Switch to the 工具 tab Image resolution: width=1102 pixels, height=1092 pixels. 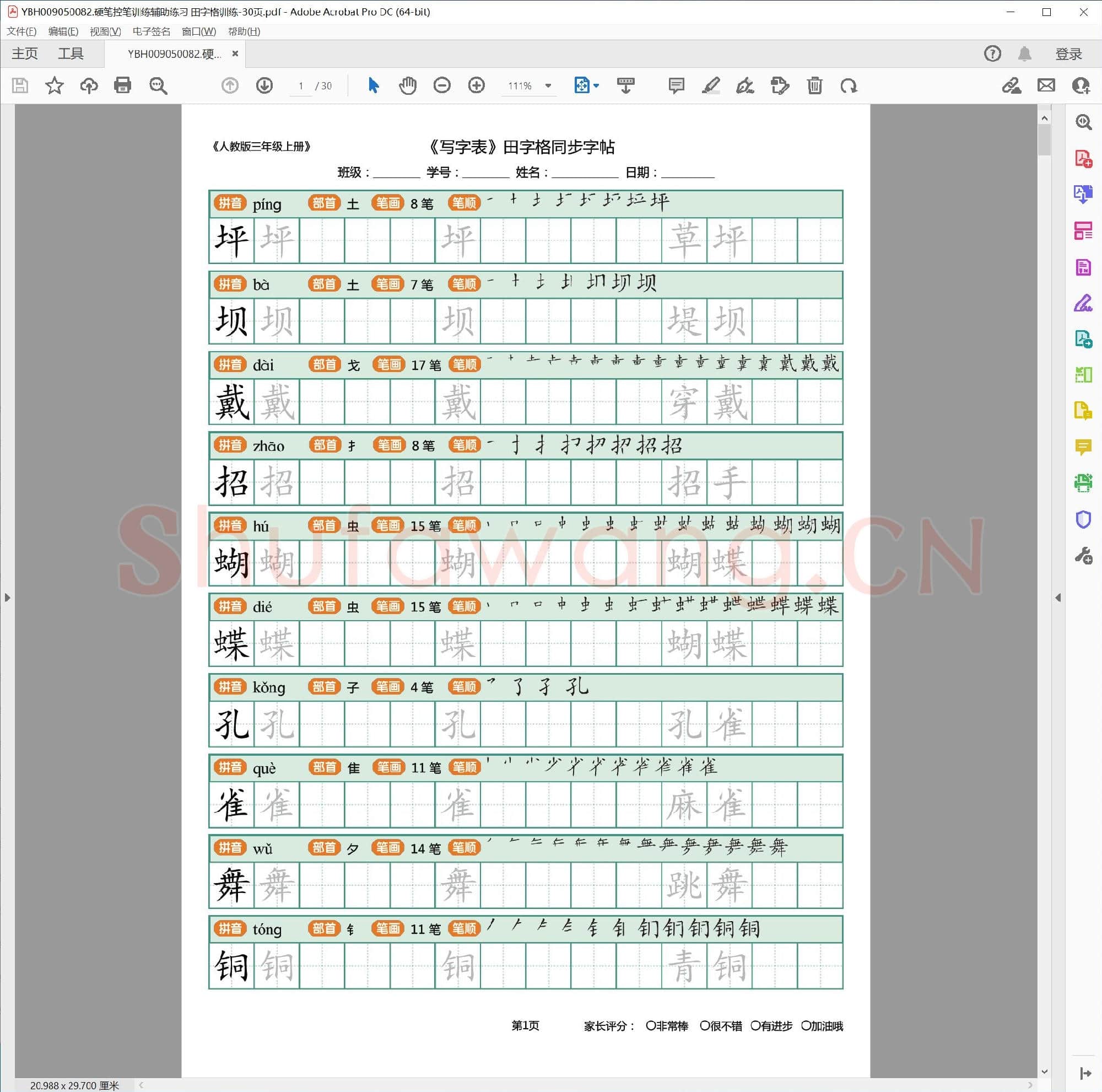point(71,53)
